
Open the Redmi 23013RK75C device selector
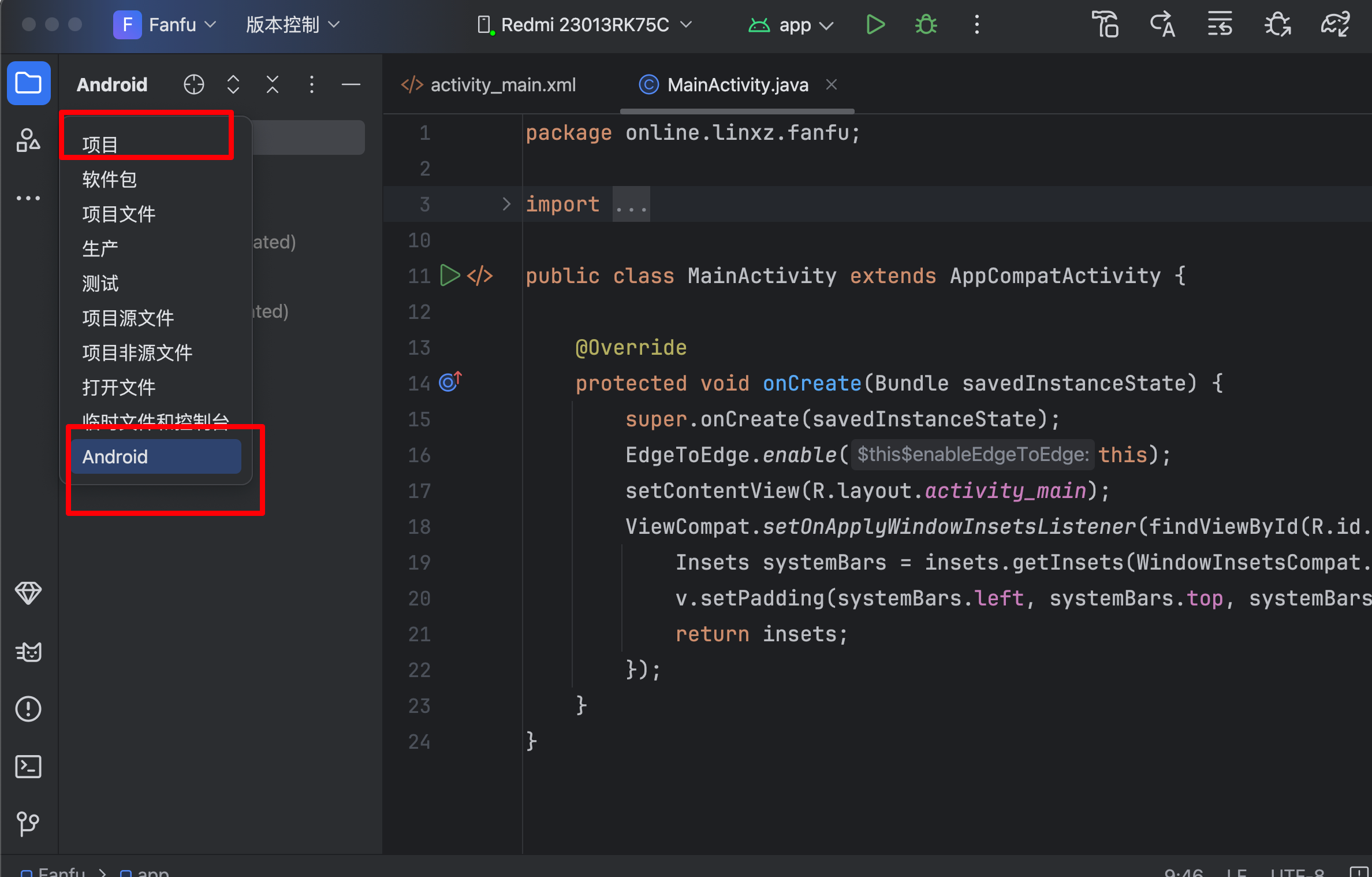pos(586,25)
